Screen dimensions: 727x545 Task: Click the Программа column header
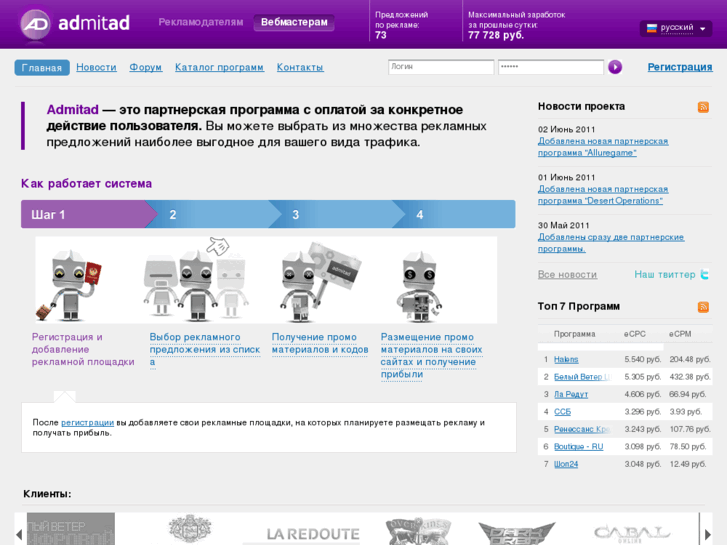coord(574,334)
